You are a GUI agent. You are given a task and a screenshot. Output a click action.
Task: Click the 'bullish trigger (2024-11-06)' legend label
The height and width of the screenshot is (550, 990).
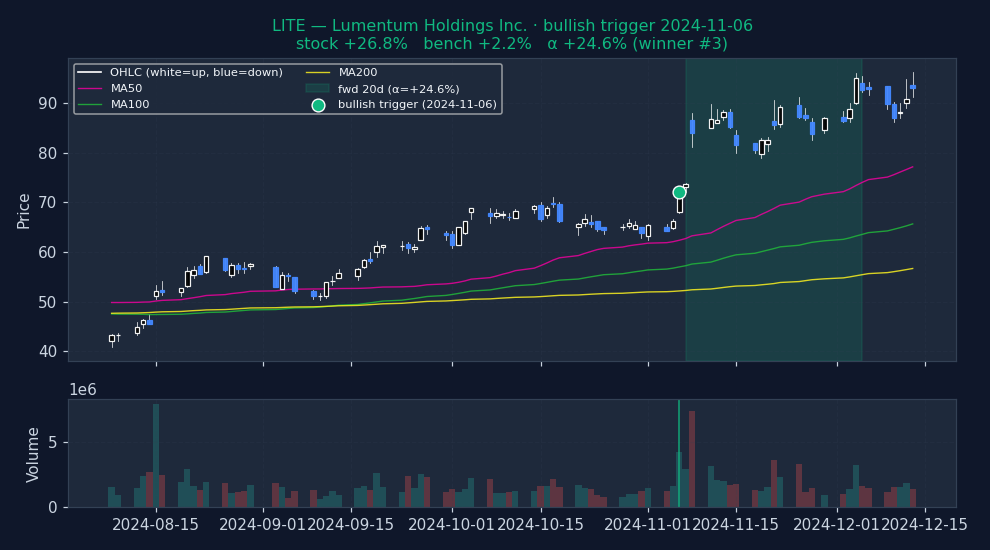(x=417, y=105)
